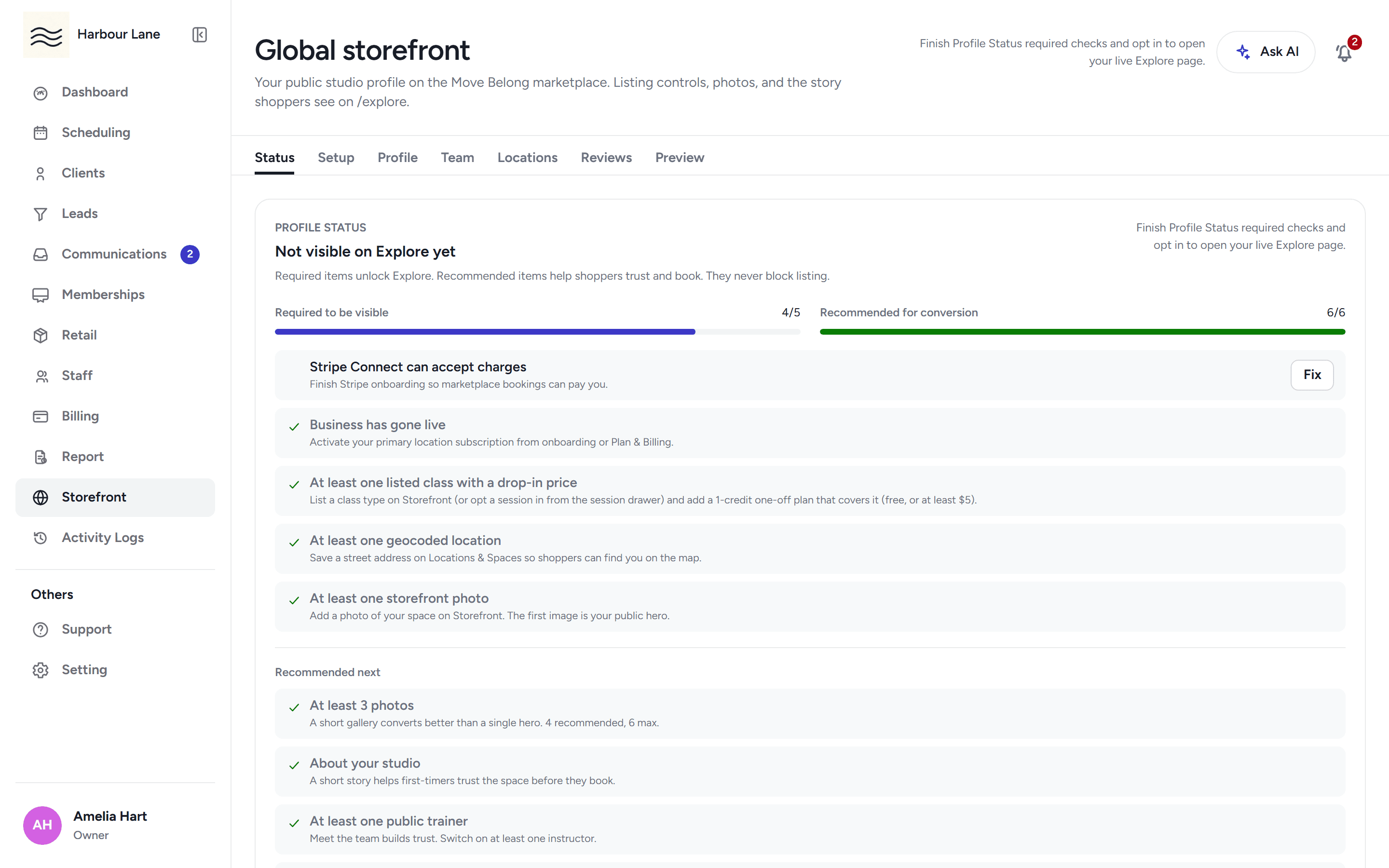Switch to the Setup tab
This screenshot has width=1389, height=868.
tap(336, 157)
